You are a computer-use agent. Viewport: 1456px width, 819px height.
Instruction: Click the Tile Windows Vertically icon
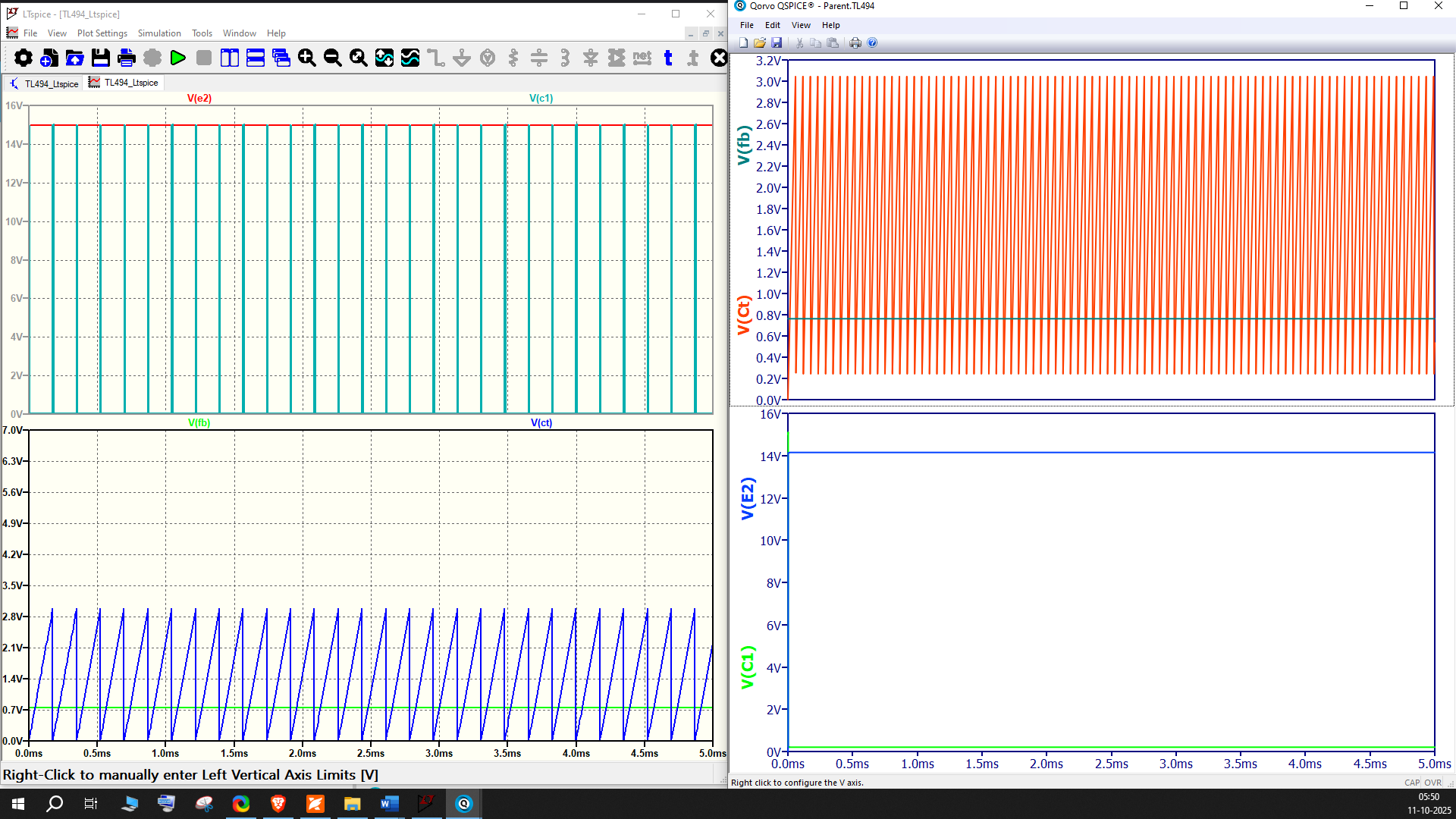pyautogui.click(x=229, y=58)
